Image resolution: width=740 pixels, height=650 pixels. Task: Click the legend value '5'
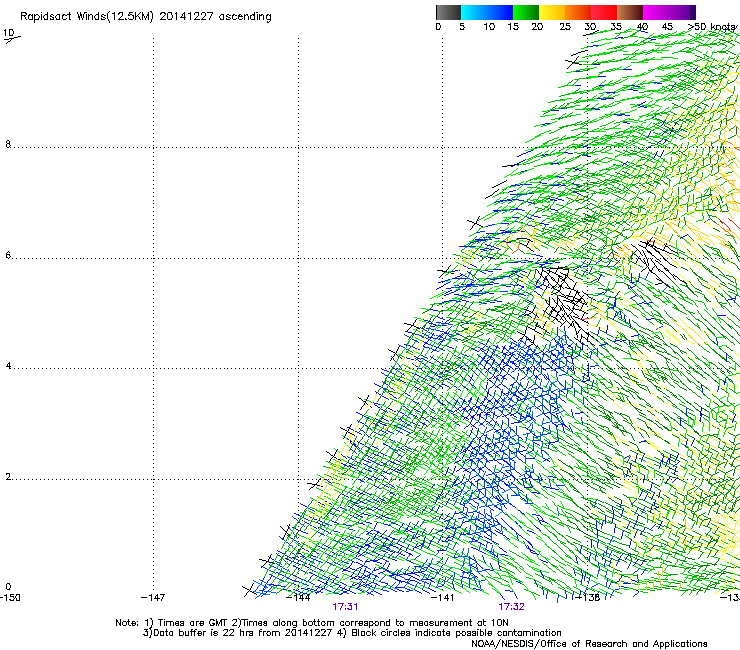[x=462, y=27]
